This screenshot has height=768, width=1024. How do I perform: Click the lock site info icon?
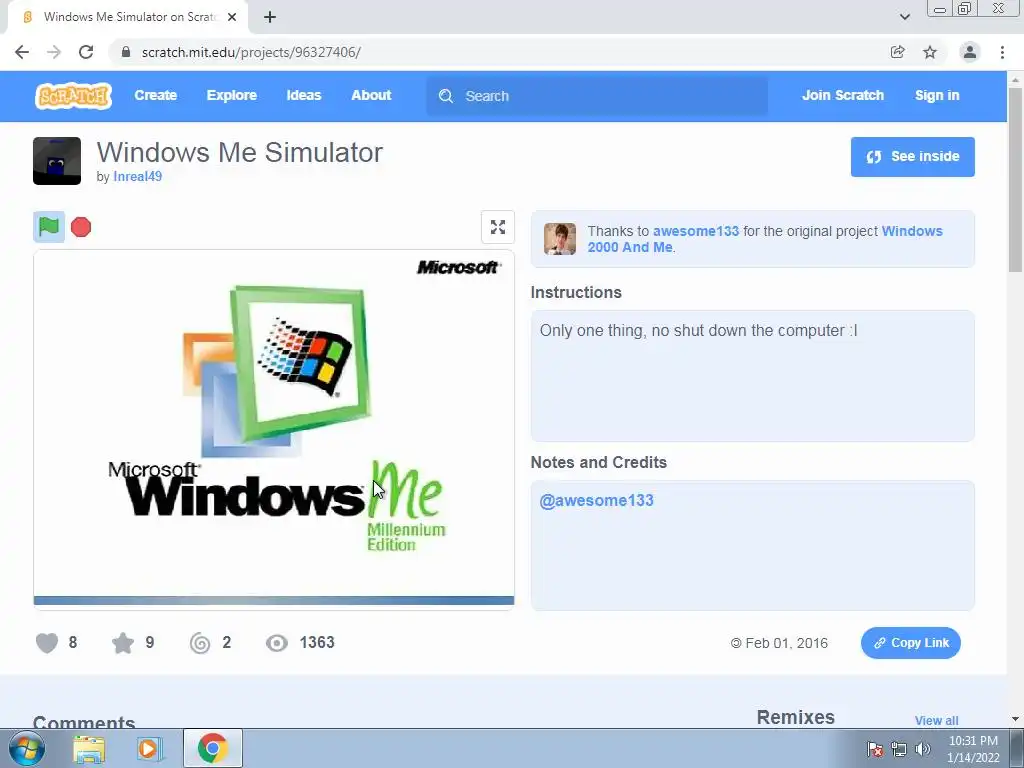point(126,52)
